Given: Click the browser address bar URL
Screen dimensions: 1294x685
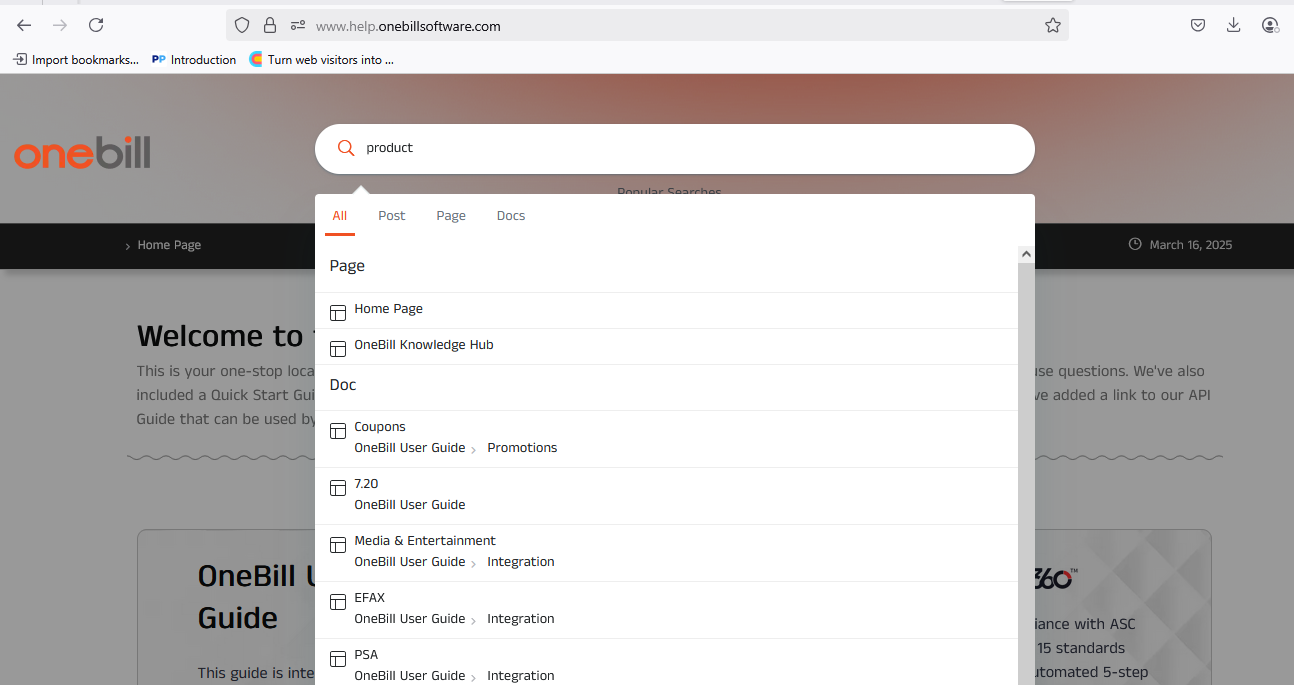Looking at the screenshot, I should coord(408,26).
